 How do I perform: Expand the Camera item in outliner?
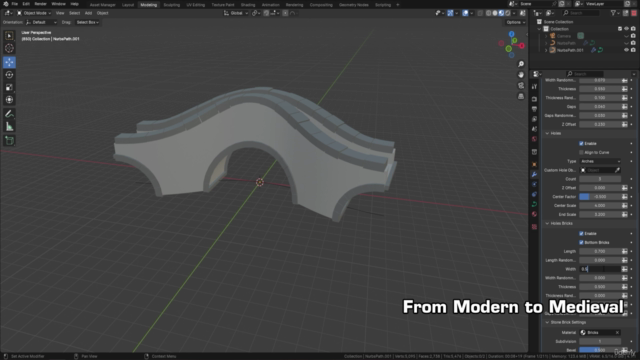pyautogui.click(x=546, y=36)
